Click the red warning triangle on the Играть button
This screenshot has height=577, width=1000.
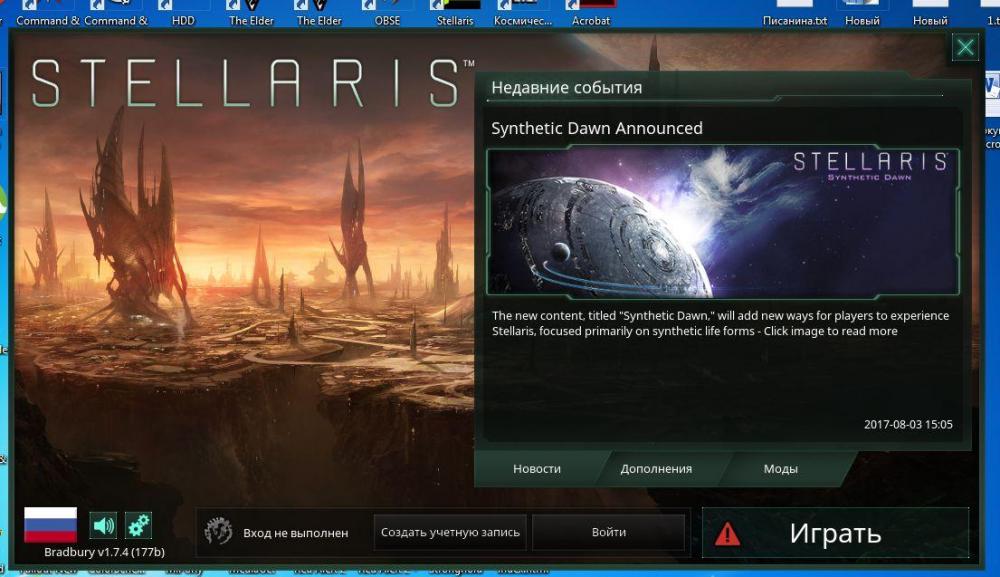(727, 533)
